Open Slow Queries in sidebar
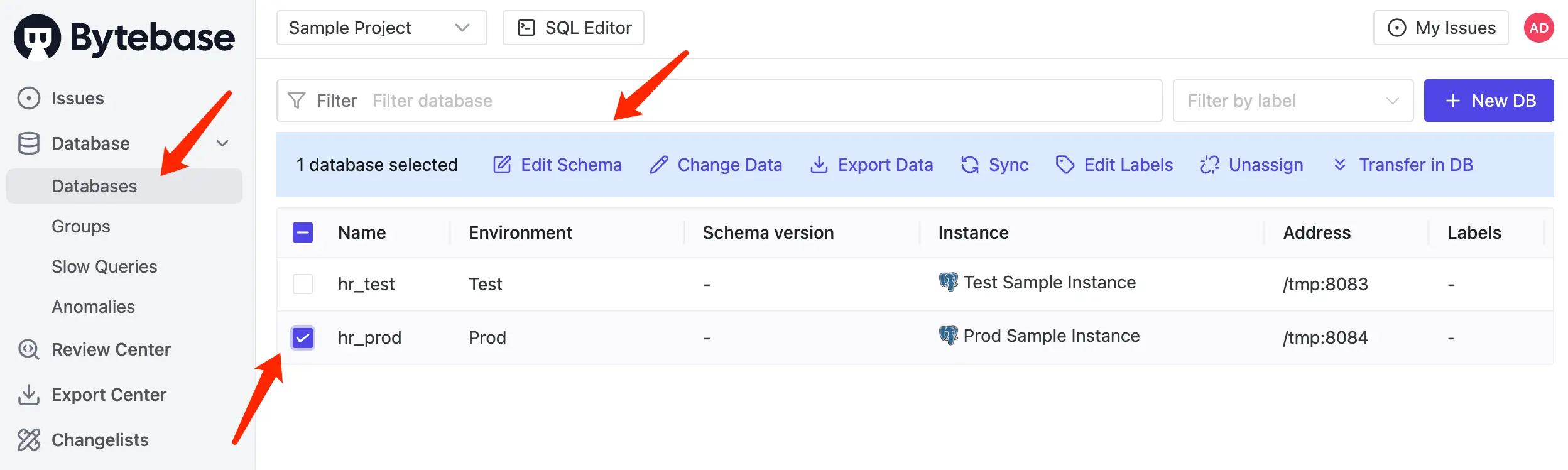1568x470 pixels. coord(104,266)
